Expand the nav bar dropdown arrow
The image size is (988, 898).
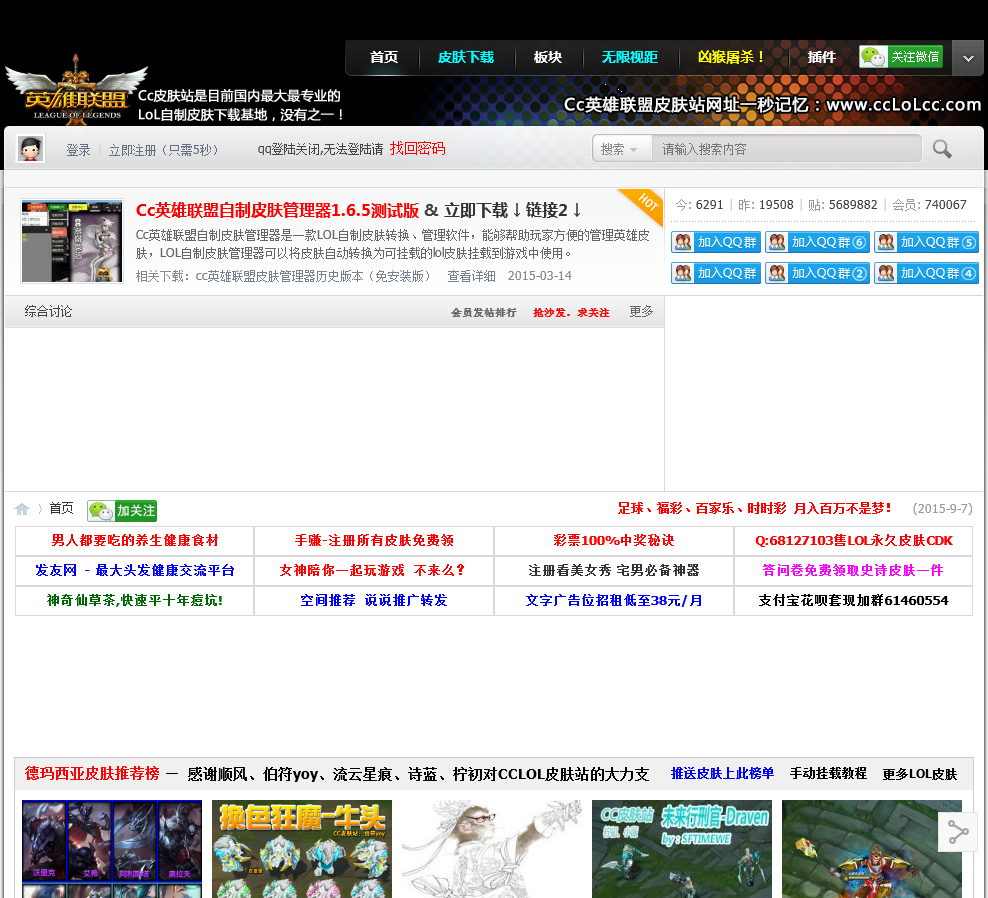tap(968, 58)
